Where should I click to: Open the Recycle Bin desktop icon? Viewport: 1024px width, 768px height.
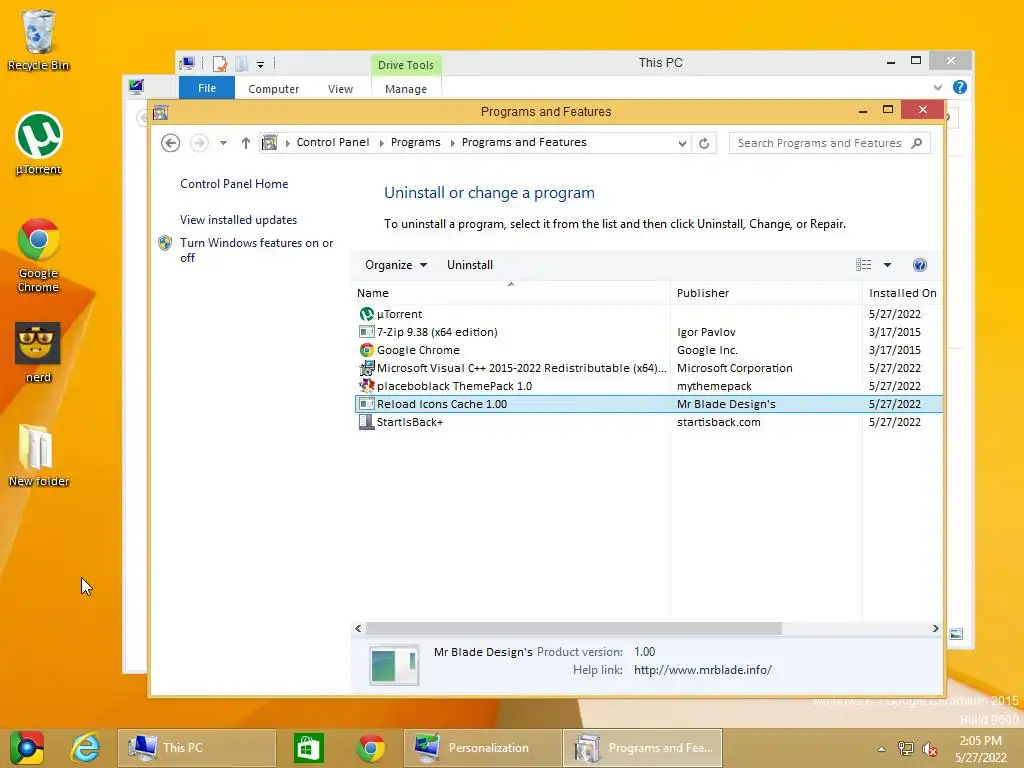tap(38, 40)
